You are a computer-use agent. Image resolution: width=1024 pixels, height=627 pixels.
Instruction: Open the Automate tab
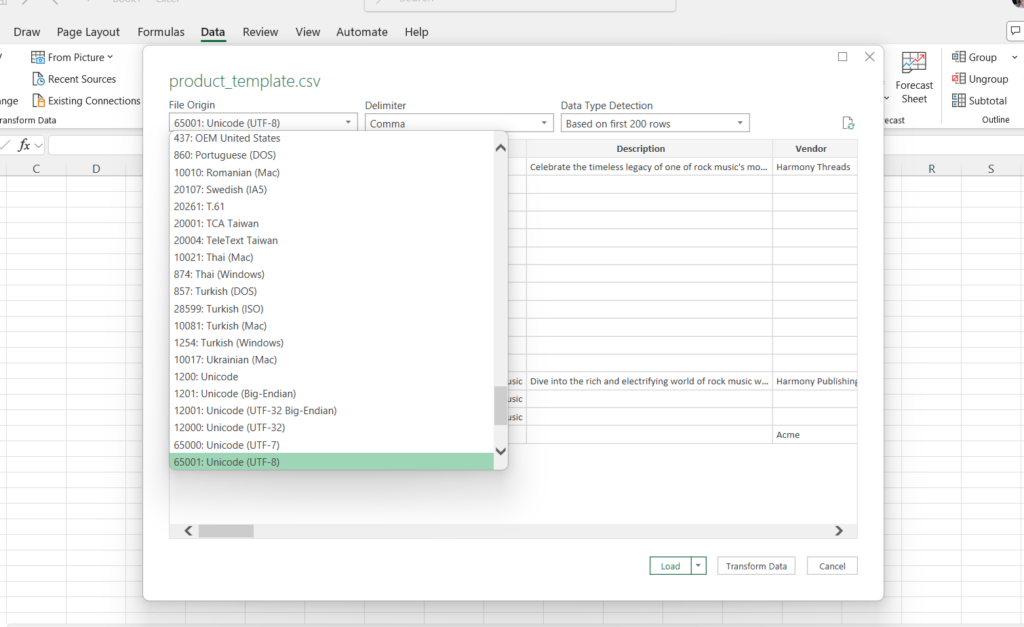click(362, 32)
